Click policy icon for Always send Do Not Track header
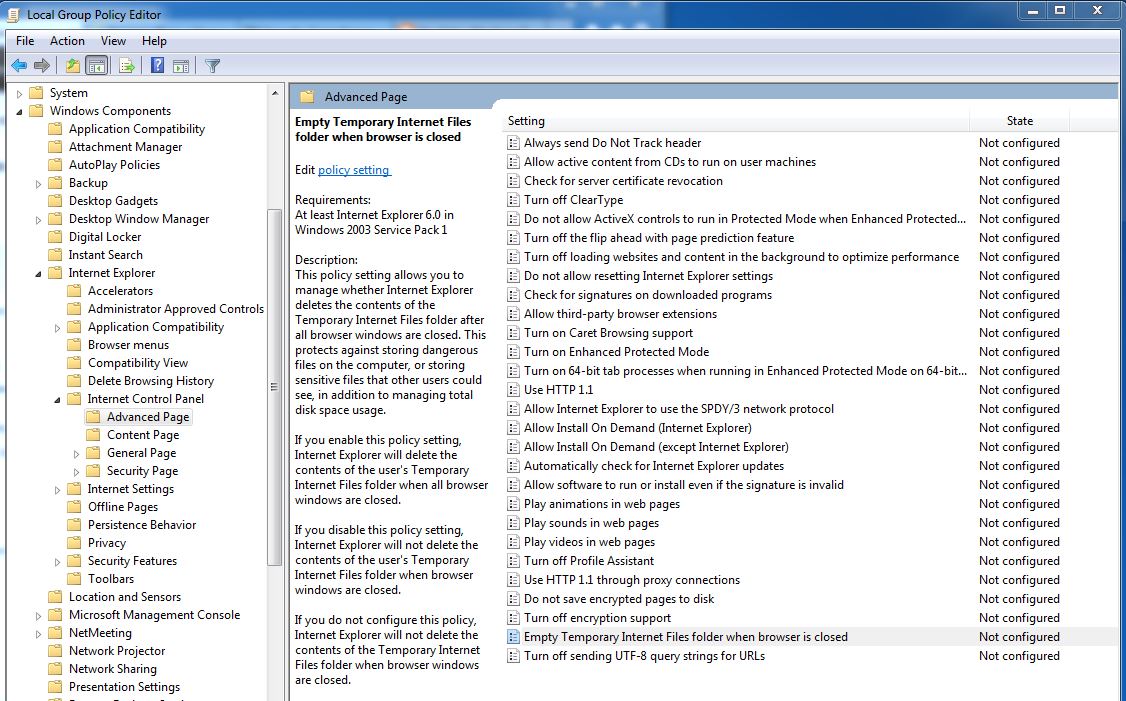Image resolution: width=1126 pixels, height=701 pixels. 513,143
